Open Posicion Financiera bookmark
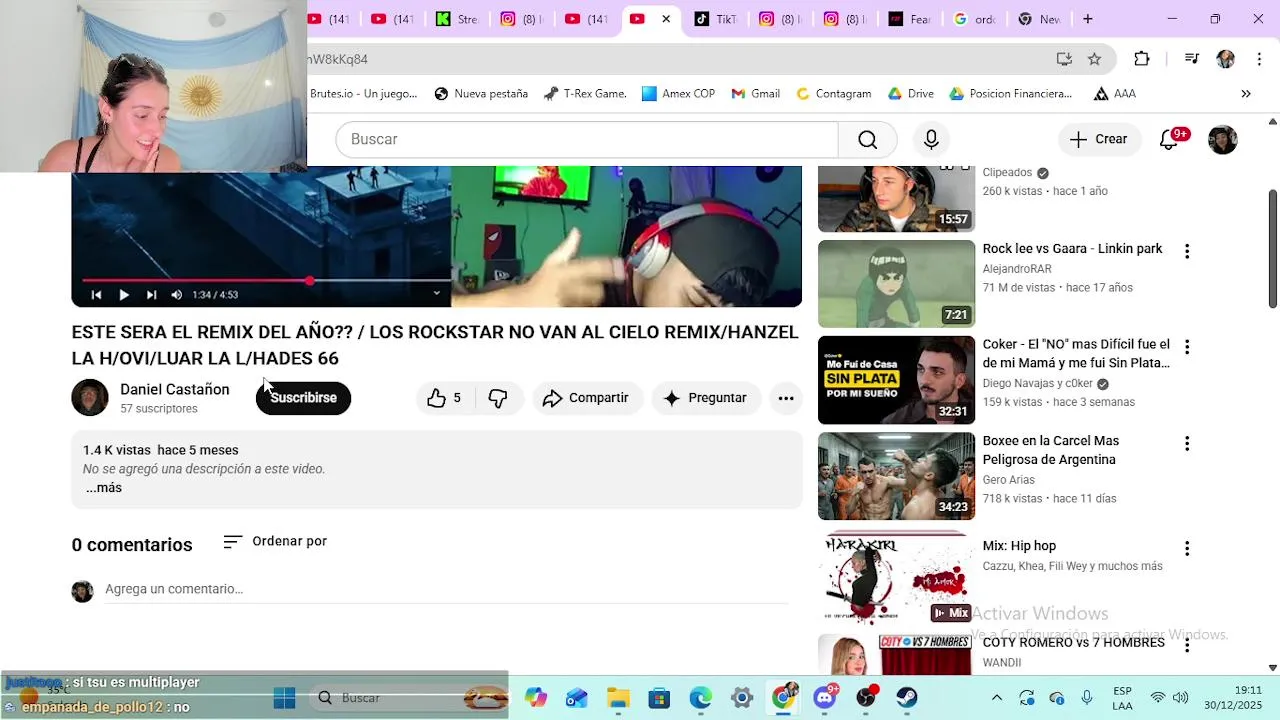The height and width of the screenshot is (720, 1280). click(x=1010, y=94)
